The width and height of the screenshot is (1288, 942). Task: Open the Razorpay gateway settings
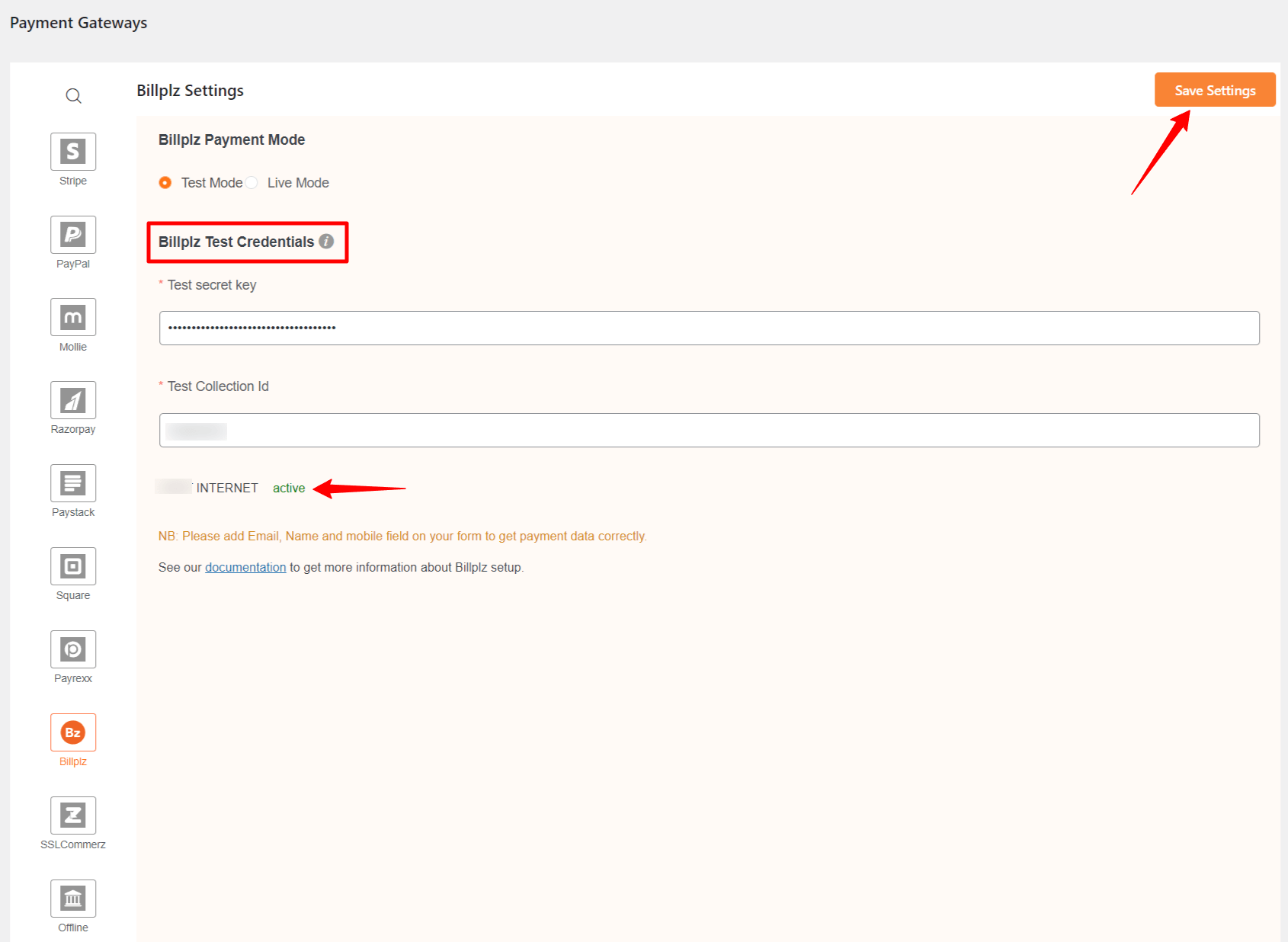point(73,400)
